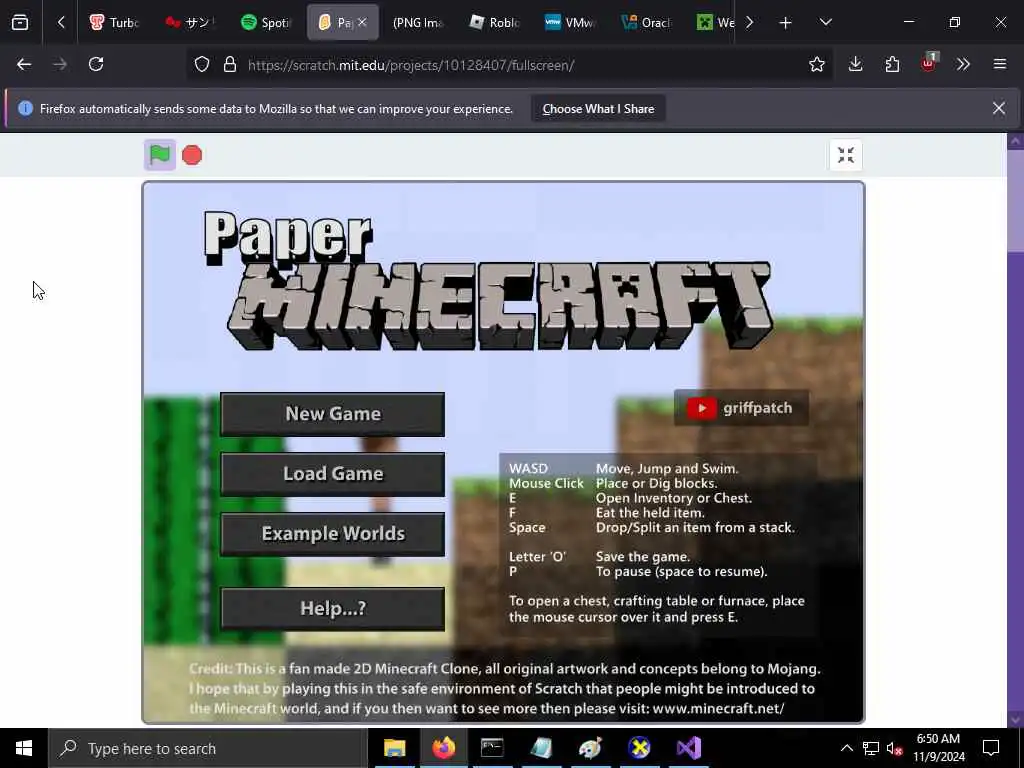Open the griffpatch YouTube link
Image resolution: width=1024 pixels, height=768 pixels.
[x=741, y=408]
